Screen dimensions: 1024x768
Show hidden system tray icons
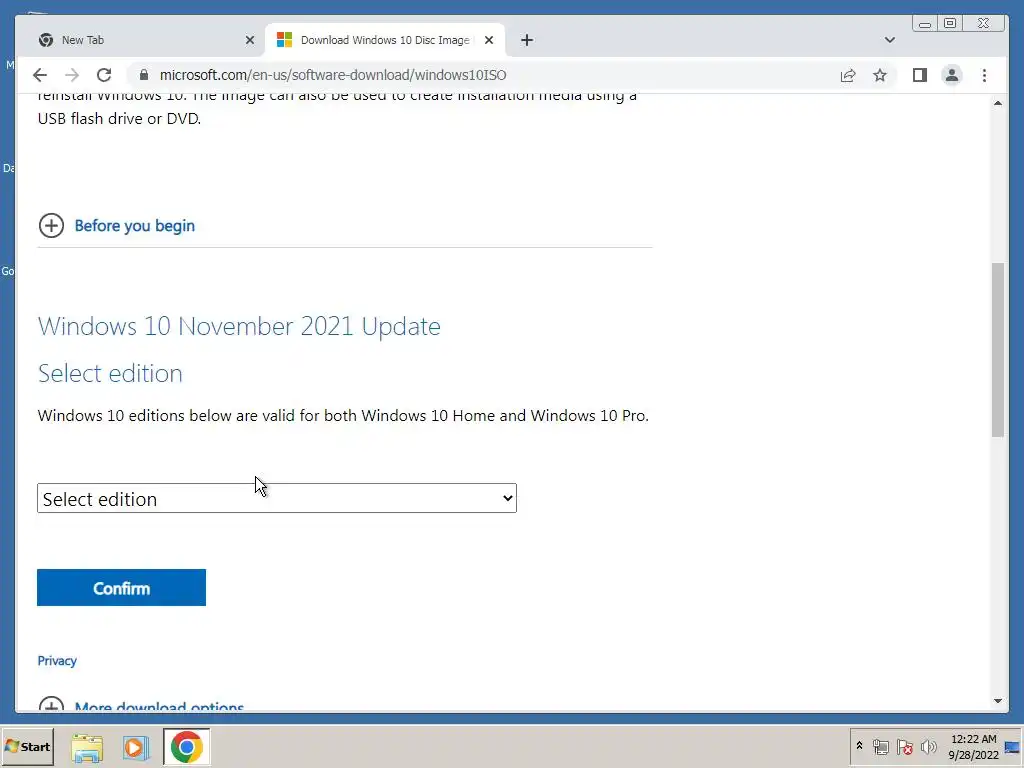tap(859, 746)
